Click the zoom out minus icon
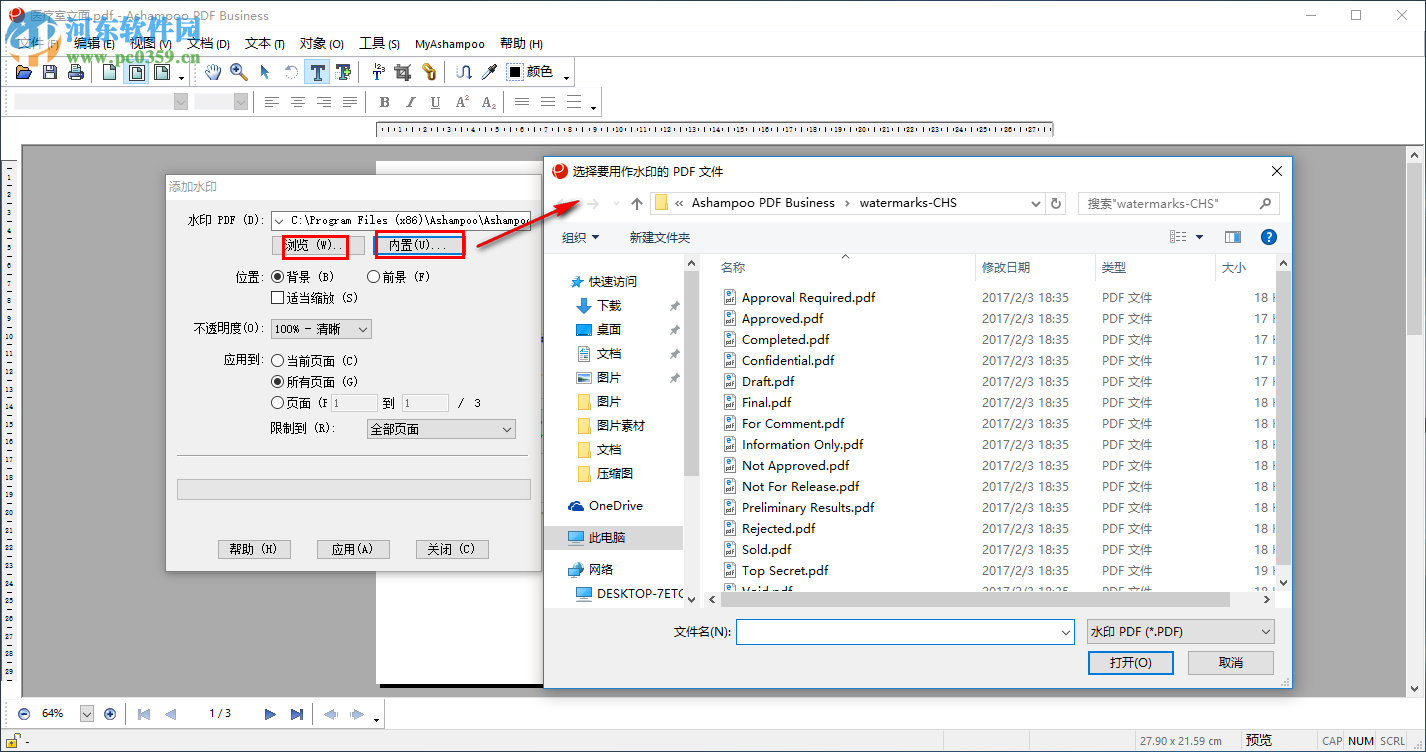The image size is (1426, 752). coord(24,714)
